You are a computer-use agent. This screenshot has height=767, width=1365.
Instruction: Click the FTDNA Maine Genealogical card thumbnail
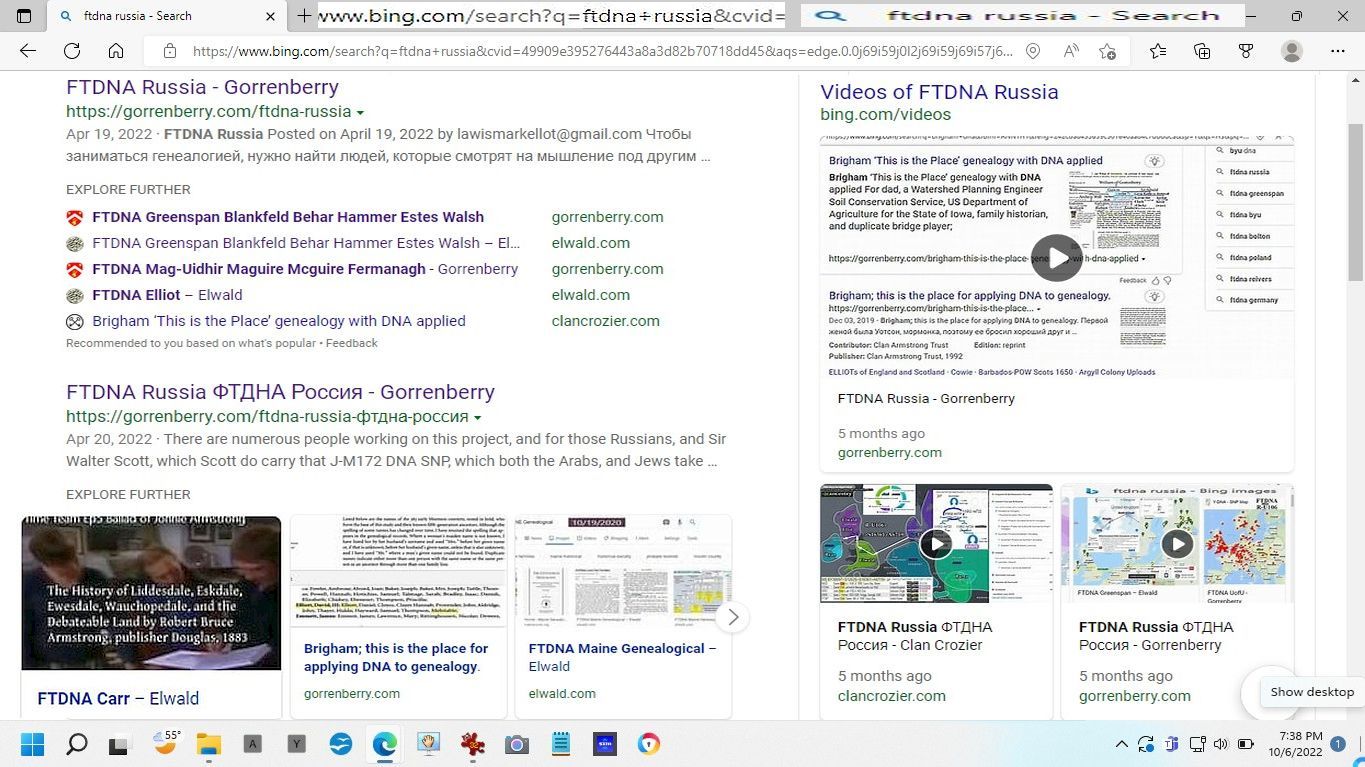coord(623,571)
